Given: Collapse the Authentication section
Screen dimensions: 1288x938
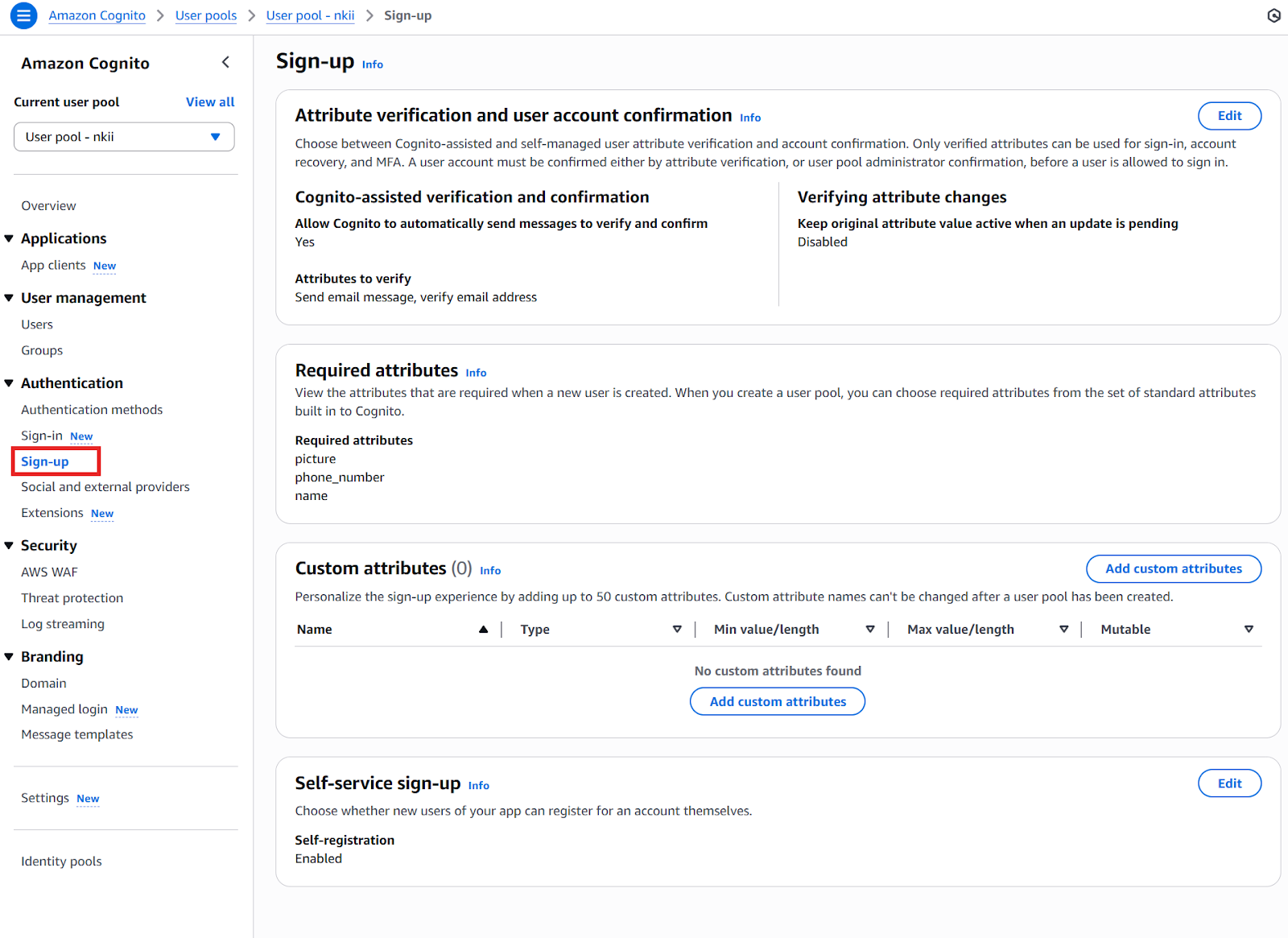Looking at the screenshot, I should [9, 382].
